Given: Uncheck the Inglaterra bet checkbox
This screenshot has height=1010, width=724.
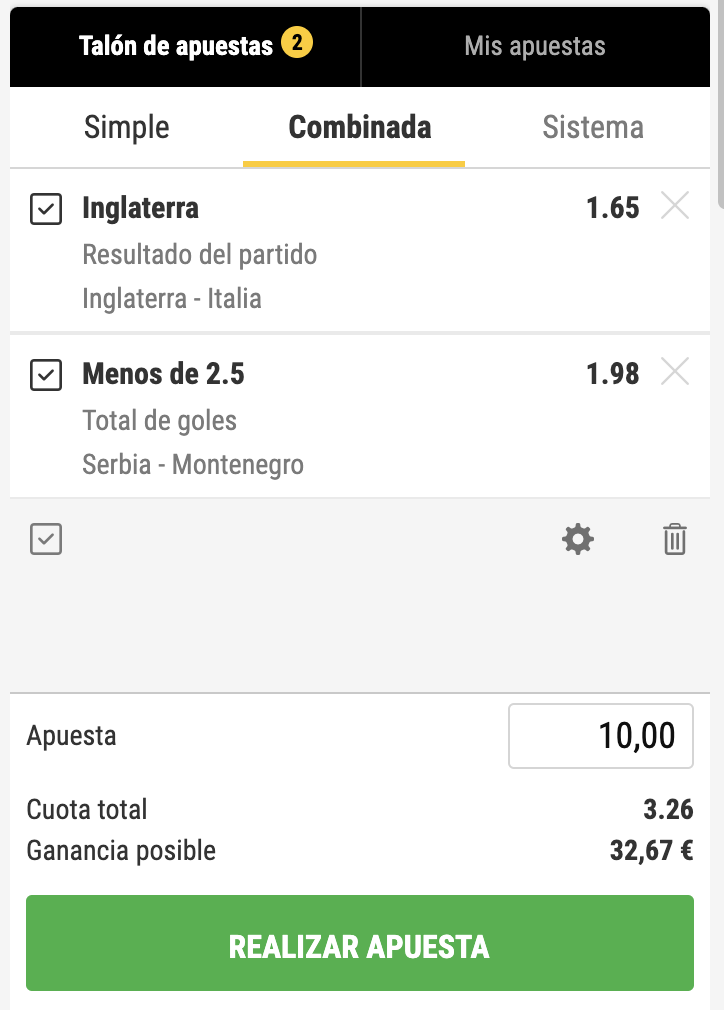Looking at the screenshot, I should tap(46, 209).
